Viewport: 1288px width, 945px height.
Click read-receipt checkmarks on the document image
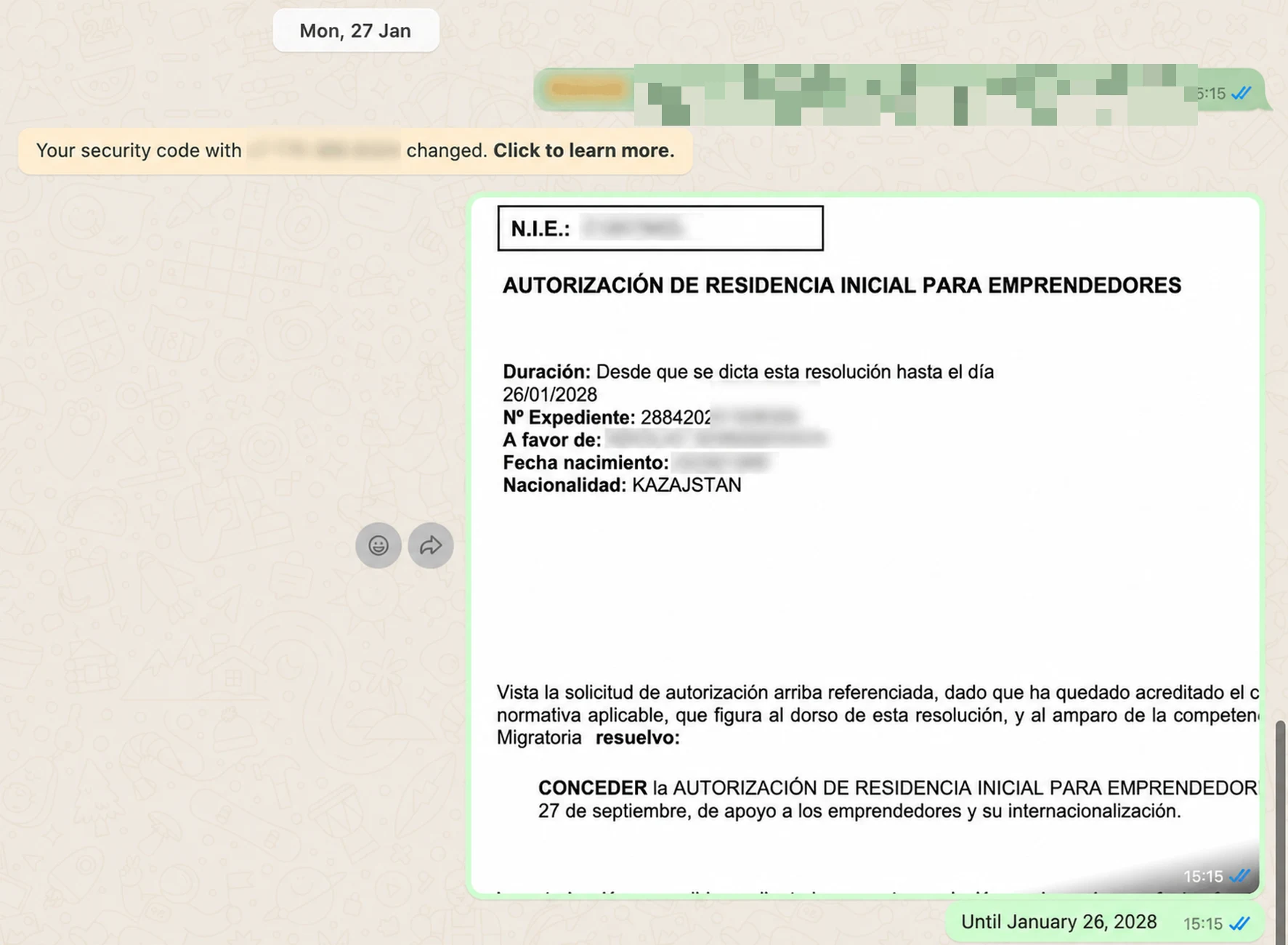[1240, 876]
